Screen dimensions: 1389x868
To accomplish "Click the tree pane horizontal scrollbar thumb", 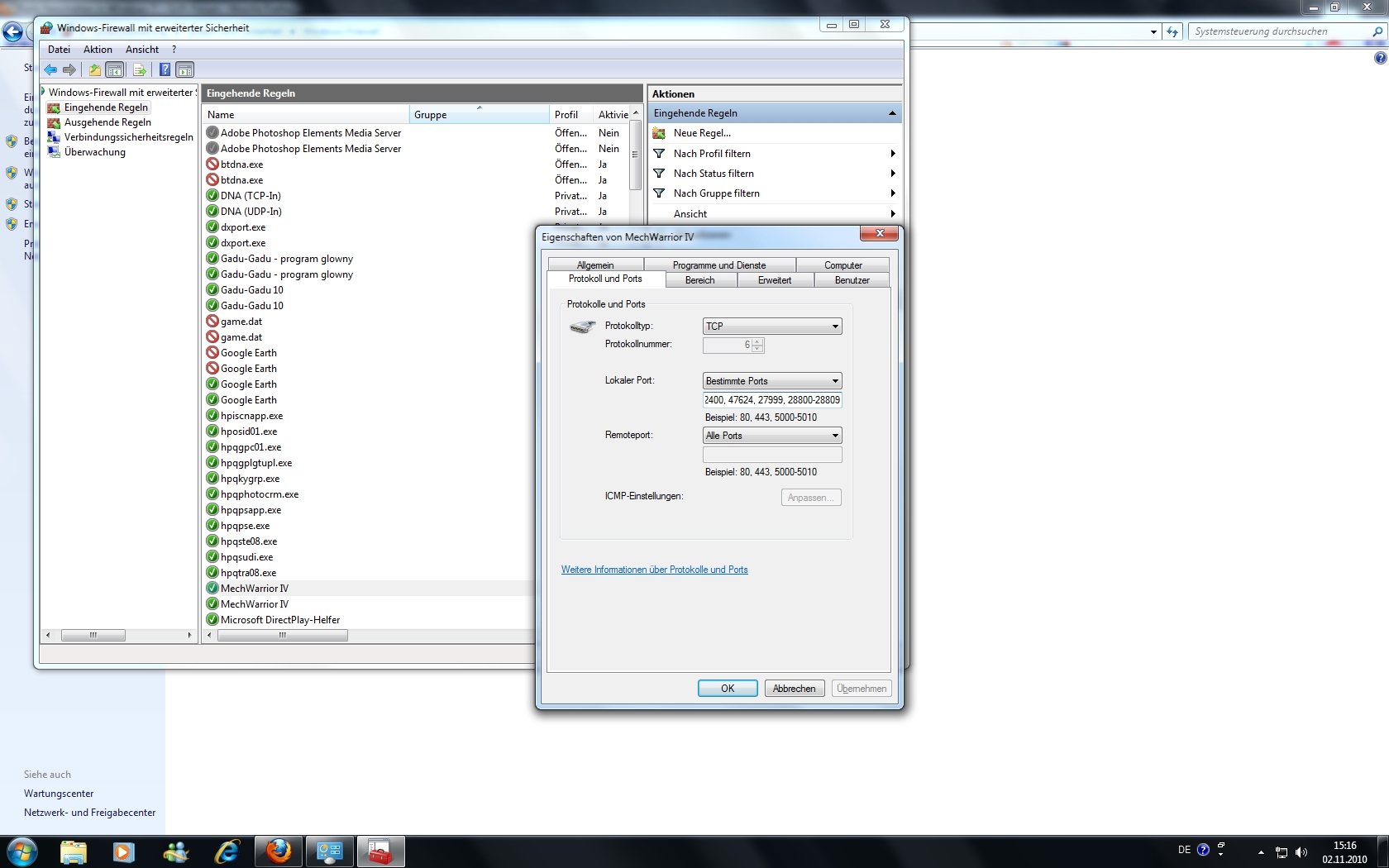I will pyautogui.click(x=93, y=636).
